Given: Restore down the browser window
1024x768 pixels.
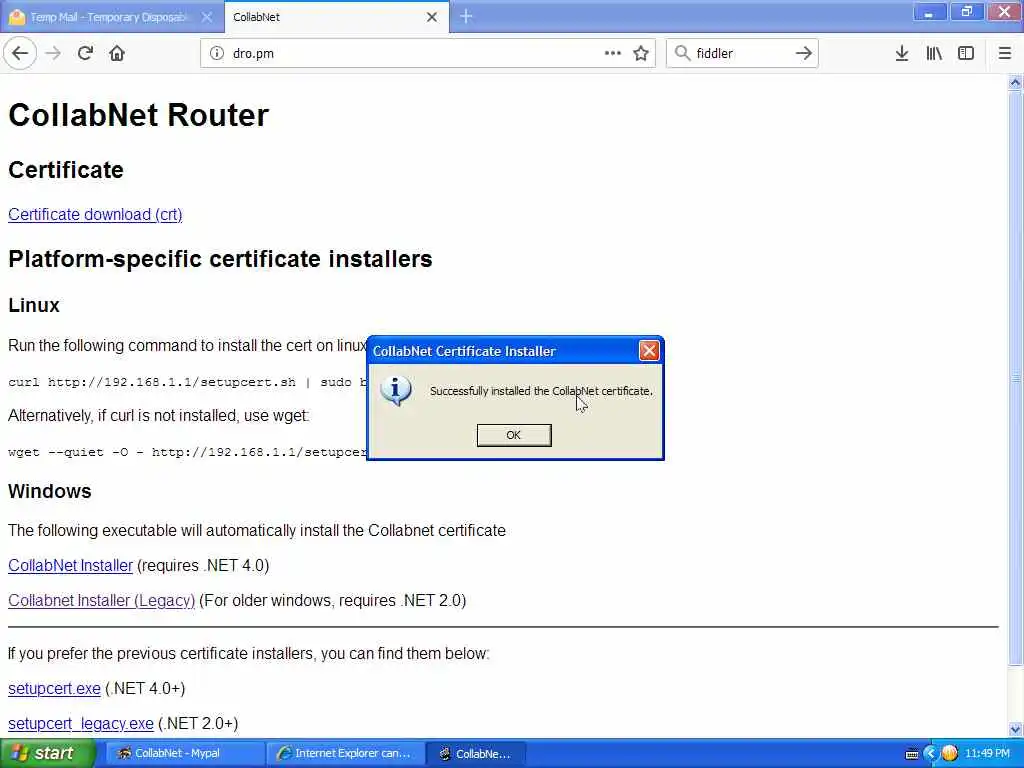Looking at the screenshot, I should coord(967,12).
